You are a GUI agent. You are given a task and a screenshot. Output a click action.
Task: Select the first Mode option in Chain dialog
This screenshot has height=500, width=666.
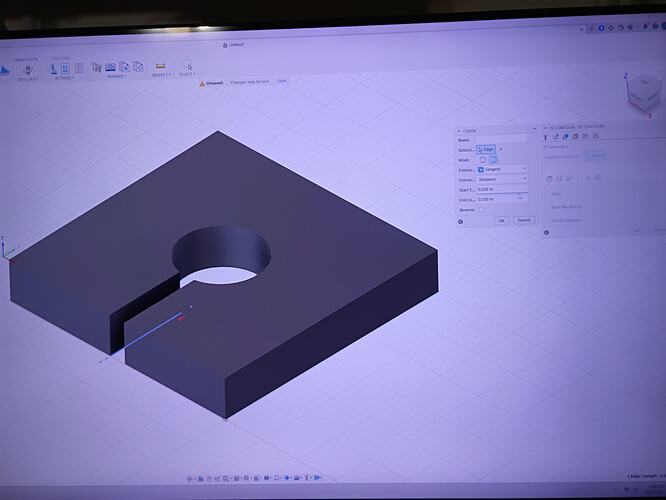pos(483,160)
